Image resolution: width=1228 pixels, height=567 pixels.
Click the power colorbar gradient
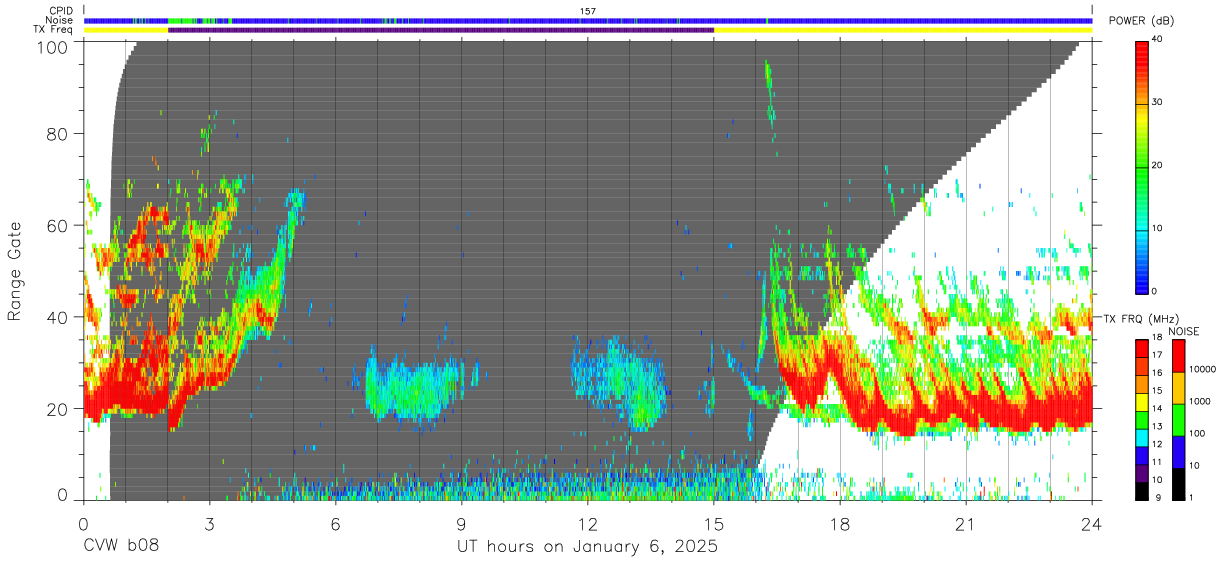tap(1142, 166)
